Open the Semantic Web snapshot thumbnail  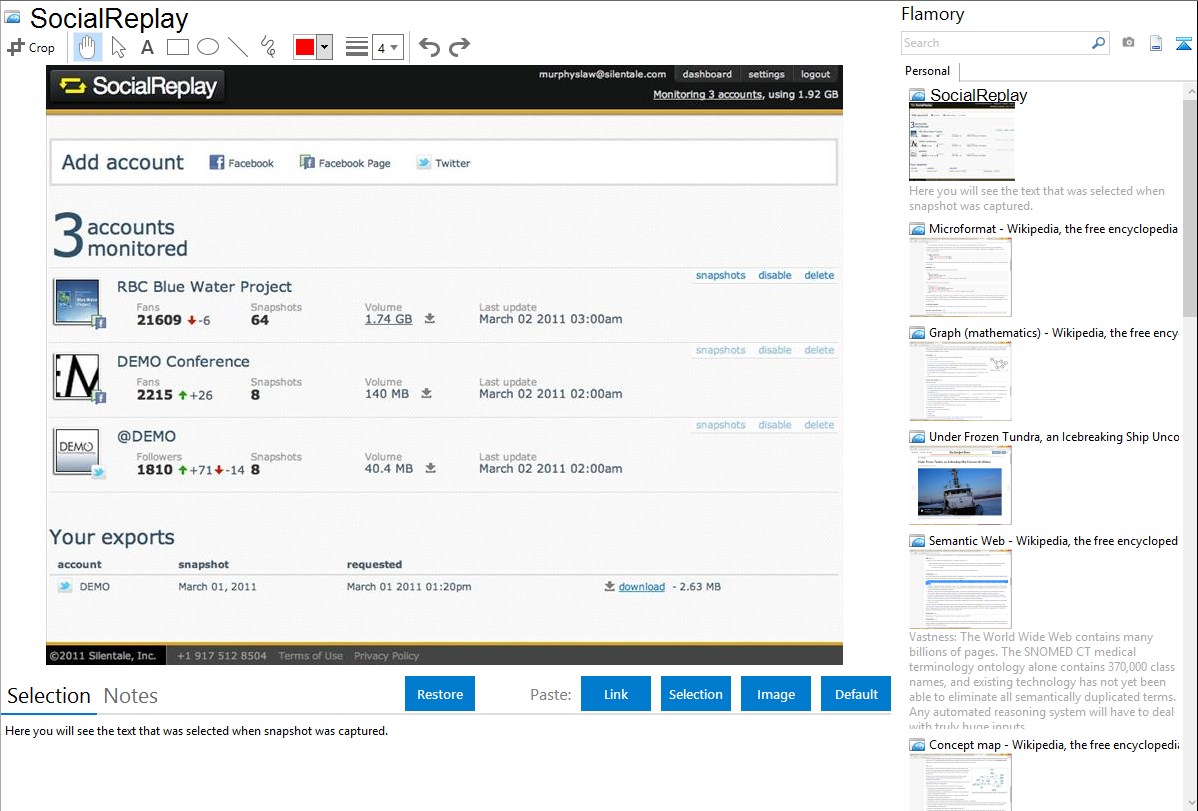point(960,588)
